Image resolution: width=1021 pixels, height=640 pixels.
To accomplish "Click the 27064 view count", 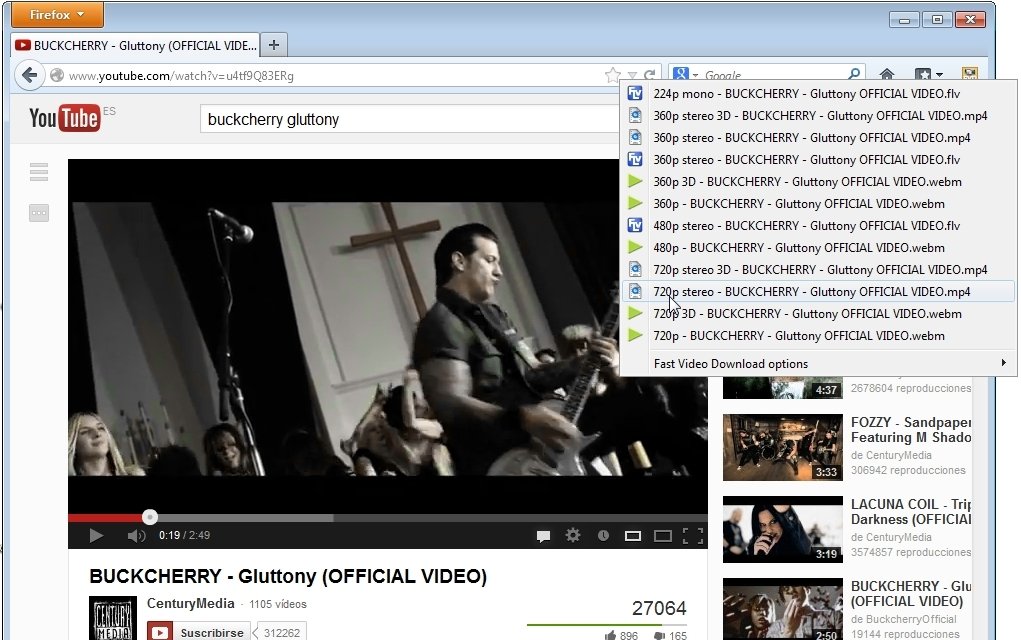I will pos(659,608).
